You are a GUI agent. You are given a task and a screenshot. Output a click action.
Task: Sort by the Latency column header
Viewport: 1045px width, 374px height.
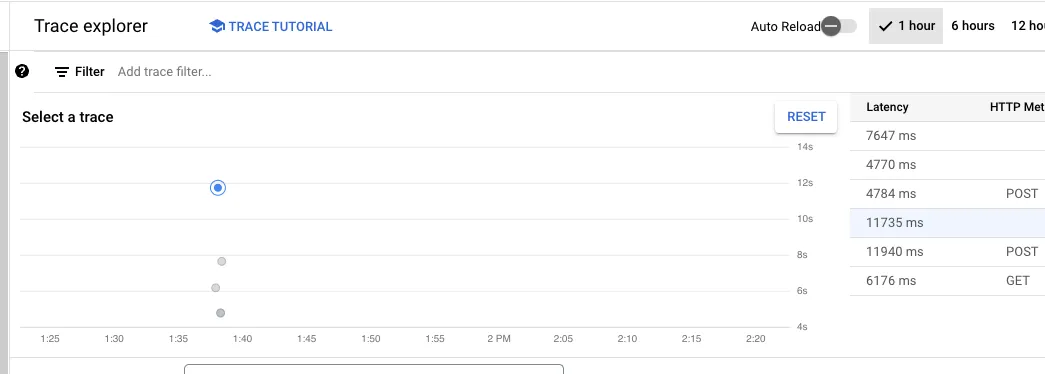tap(887, 107)
